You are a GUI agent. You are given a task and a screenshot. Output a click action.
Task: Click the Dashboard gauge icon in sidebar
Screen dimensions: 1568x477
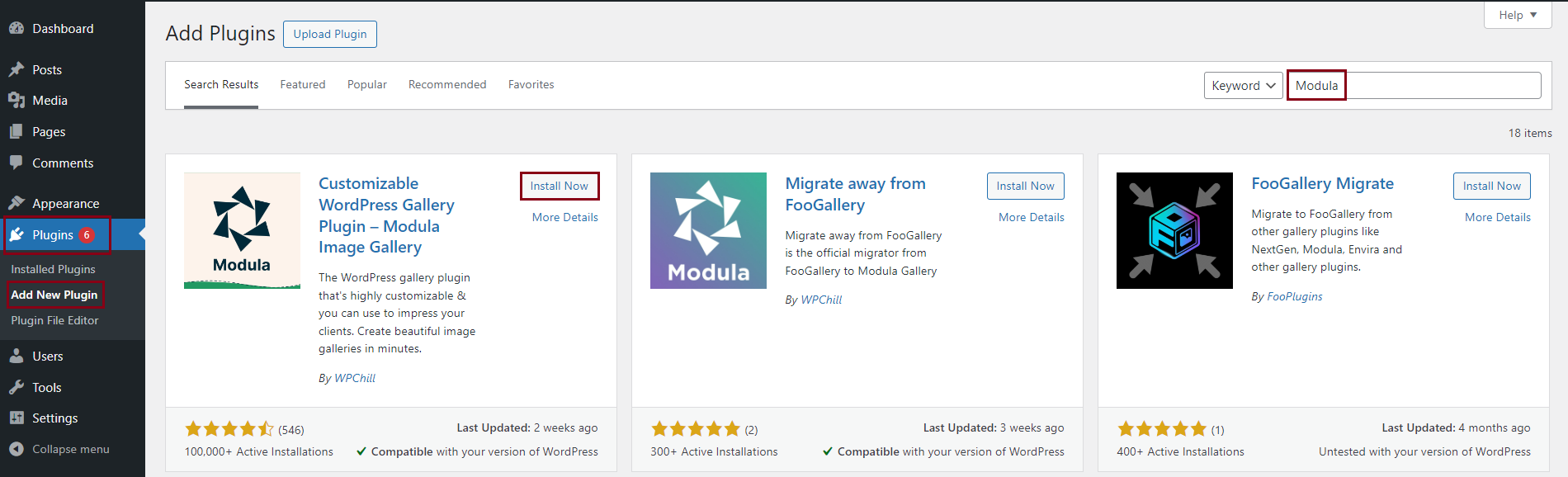17,28
